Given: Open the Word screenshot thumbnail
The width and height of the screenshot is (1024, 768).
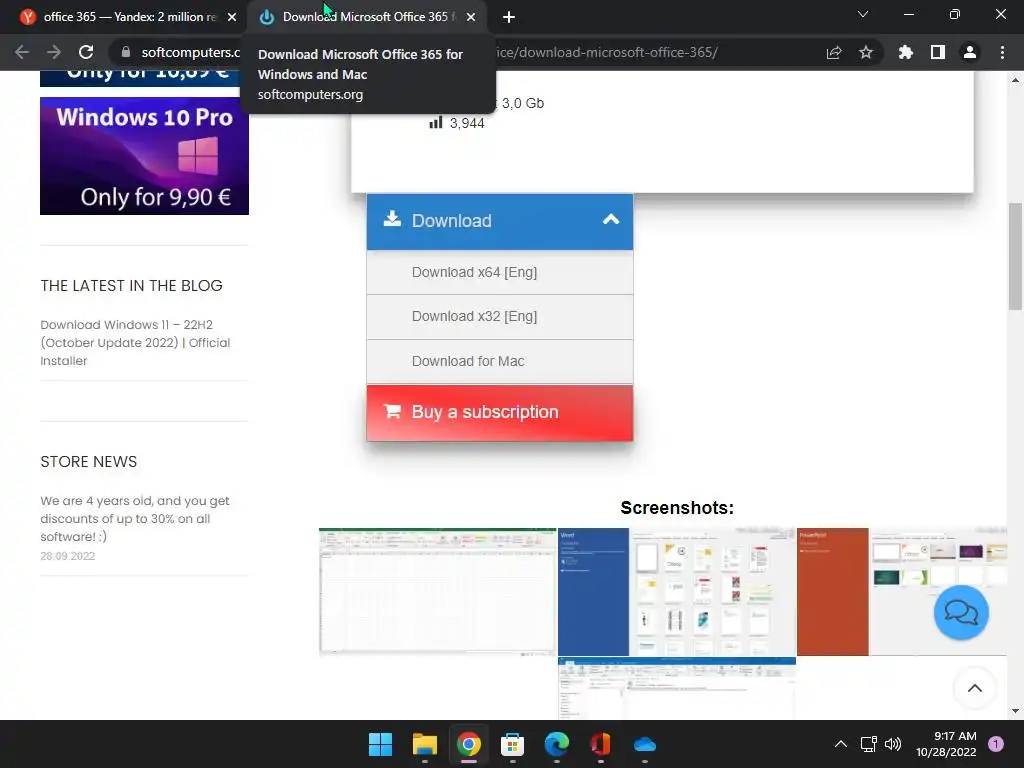Looking at the screenshot, I should pyautogui.click(x=677, y=592).
